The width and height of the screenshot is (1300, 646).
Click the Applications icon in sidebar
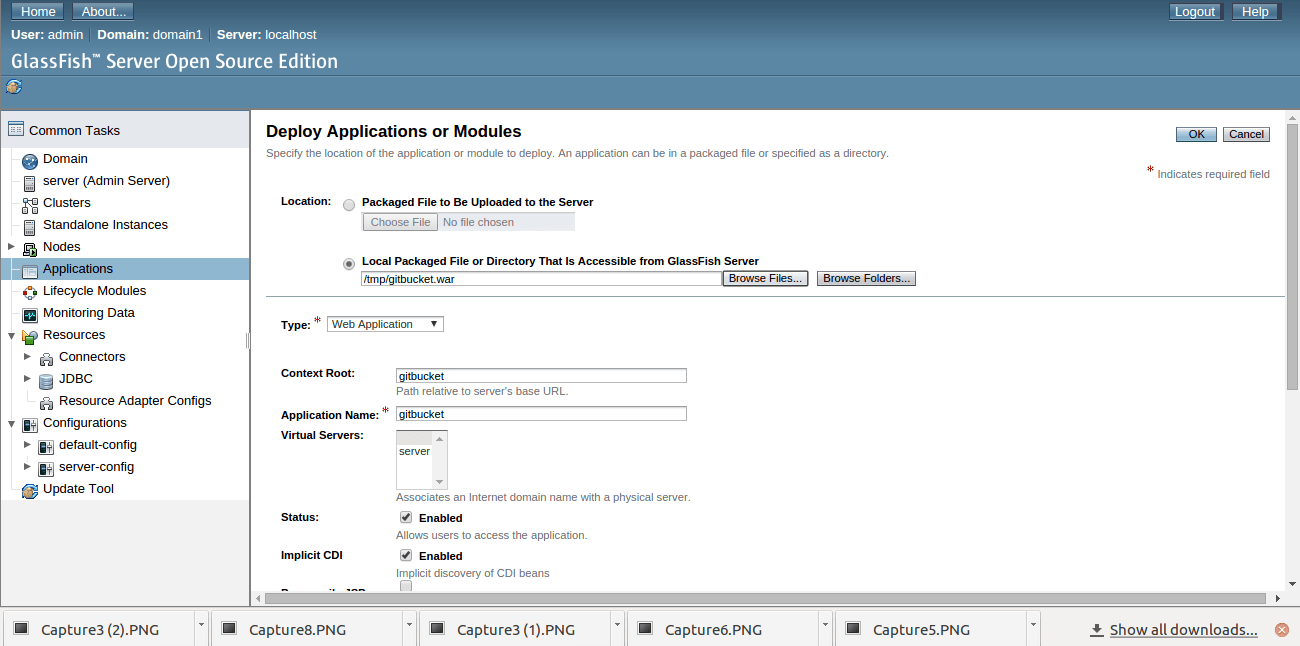point(30,270)
